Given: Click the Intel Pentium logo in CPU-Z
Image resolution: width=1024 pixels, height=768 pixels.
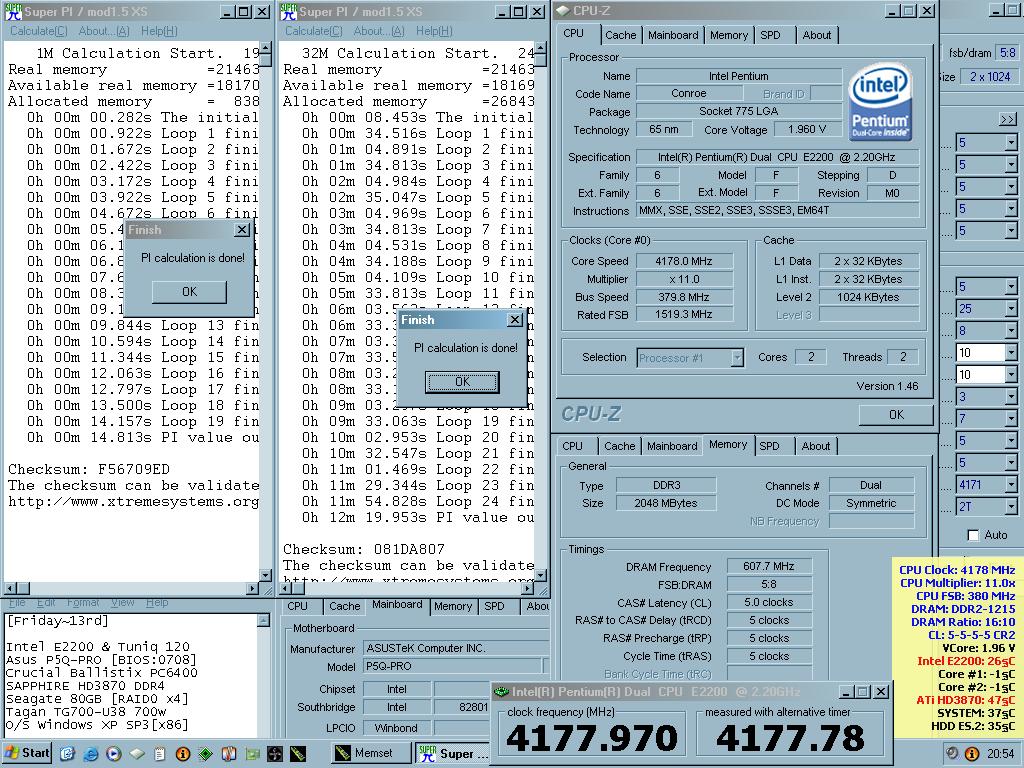Looking at the screenshot, I should 880,102.
